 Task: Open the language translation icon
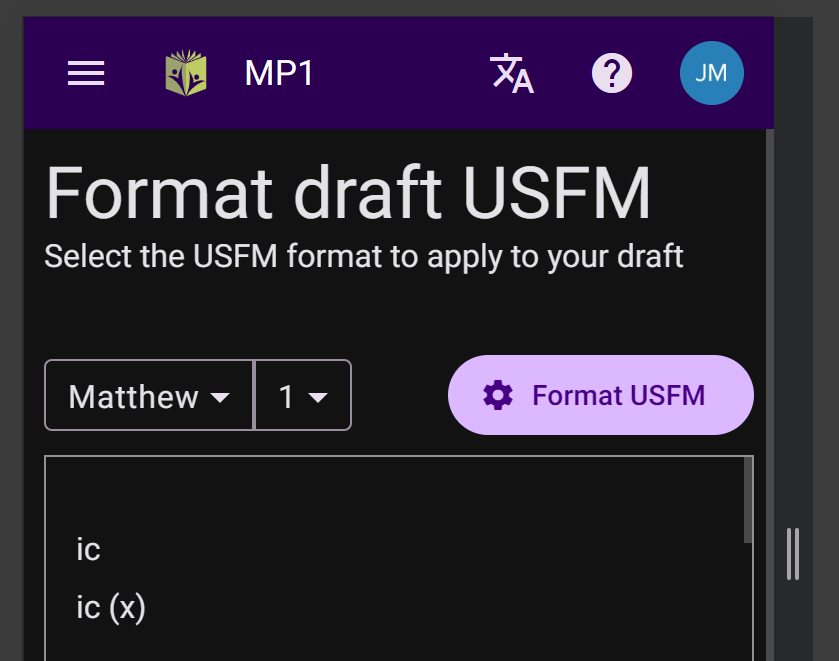[x=512, y=73]
